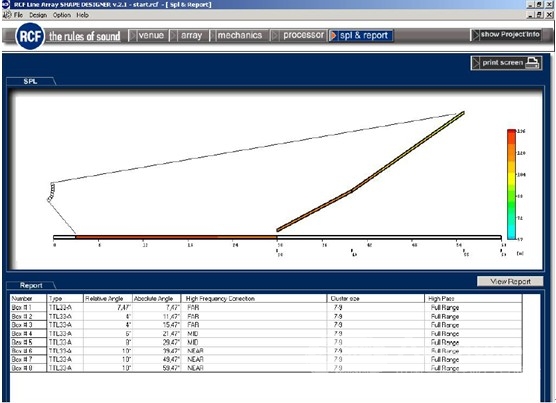The image size is (556, 403).
Task: Click the arrow icon on print screen button
Action: coord(477,63)
